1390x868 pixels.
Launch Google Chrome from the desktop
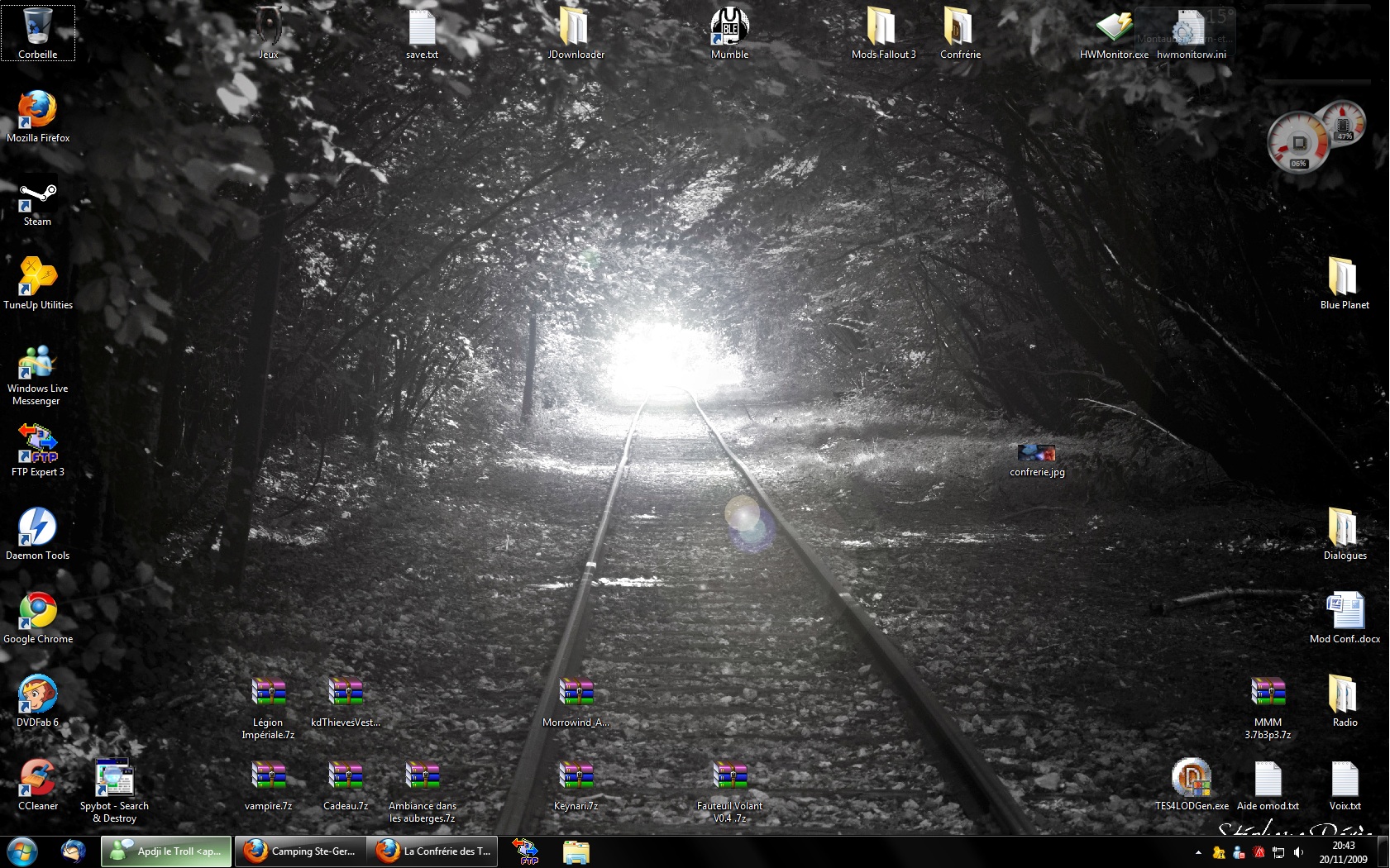37,618
